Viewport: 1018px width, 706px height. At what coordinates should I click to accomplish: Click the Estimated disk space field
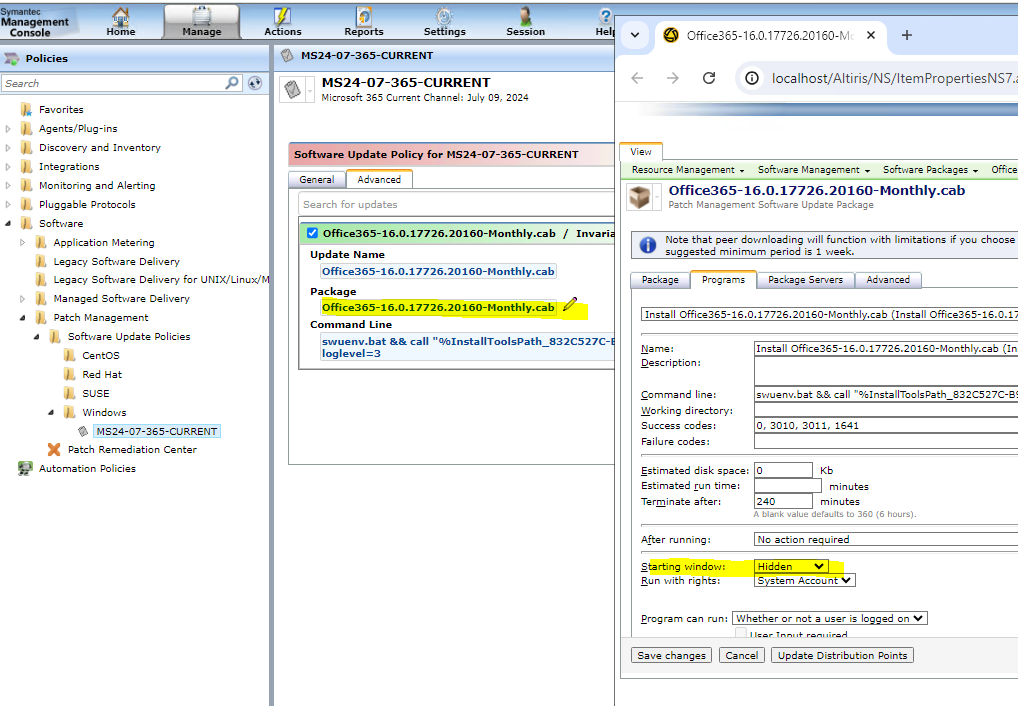[x=783, y=470]
